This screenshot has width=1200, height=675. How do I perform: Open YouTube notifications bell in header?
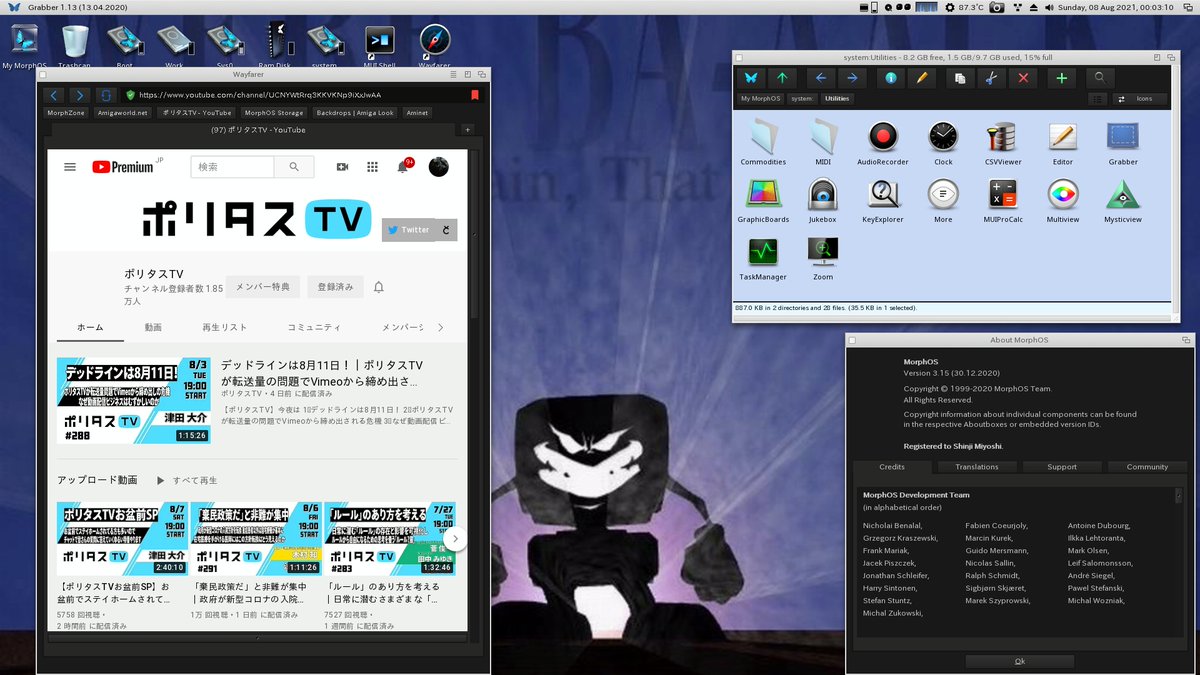403,166
